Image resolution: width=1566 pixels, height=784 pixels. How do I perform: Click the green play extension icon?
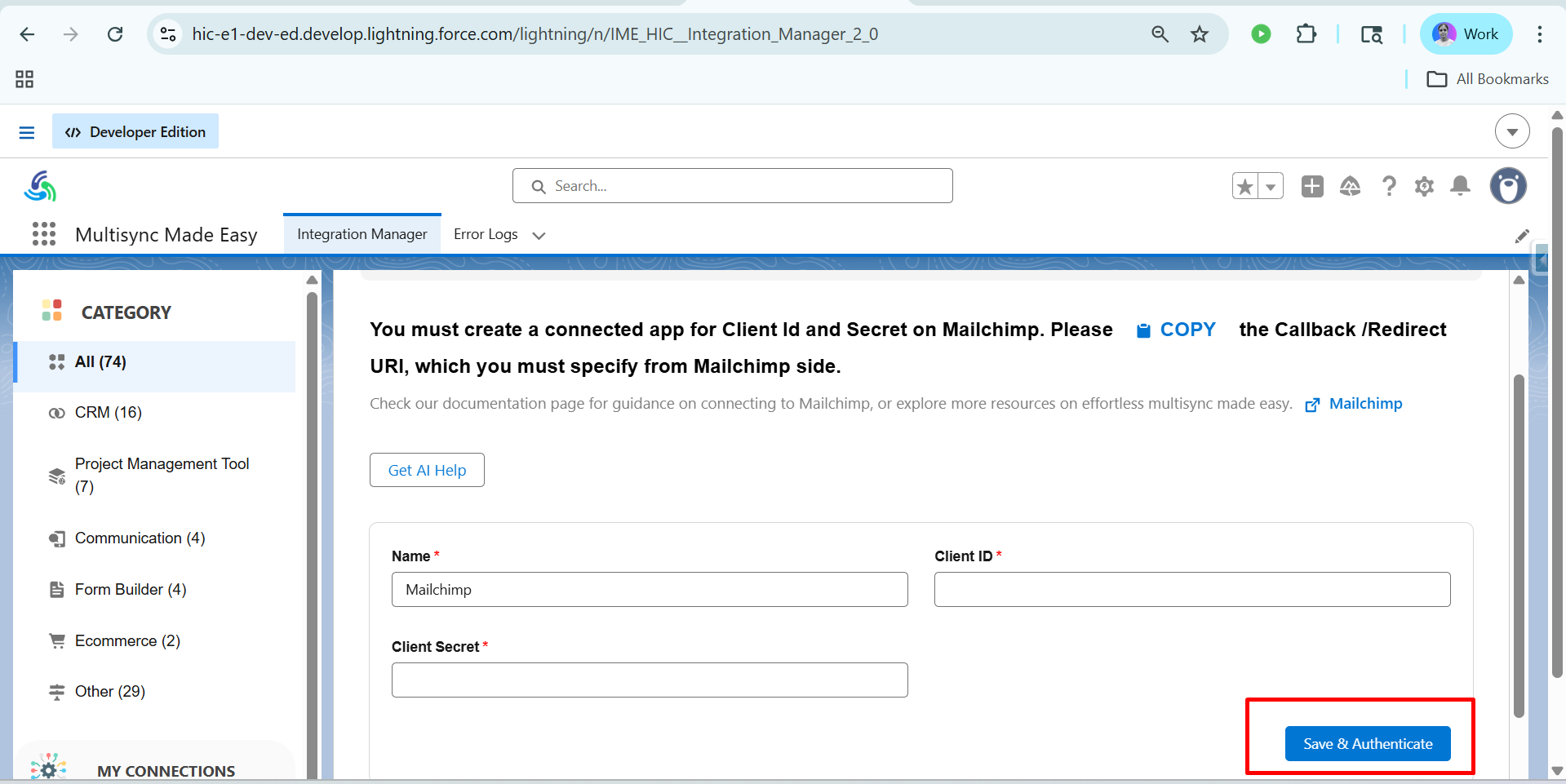pos(1261,34)
